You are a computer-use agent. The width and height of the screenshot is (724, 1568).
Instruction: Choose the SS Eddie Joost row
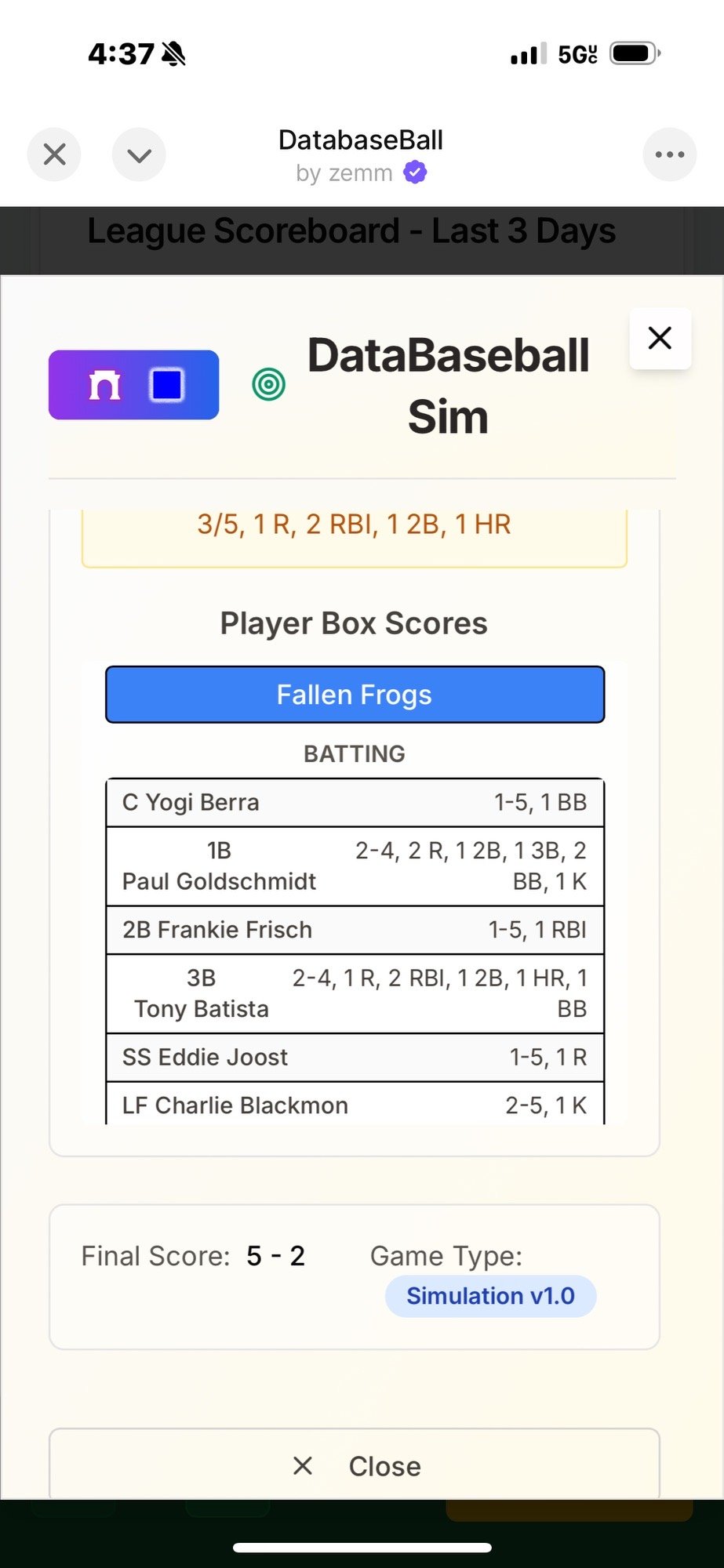coord(355,1057)
